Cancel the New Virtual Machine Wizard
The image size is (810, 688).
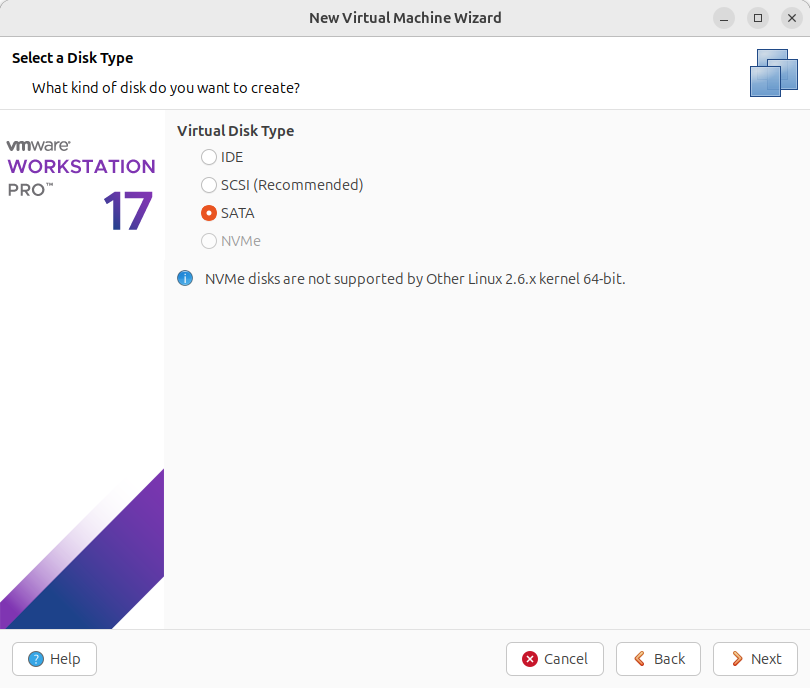coord(555,659)
